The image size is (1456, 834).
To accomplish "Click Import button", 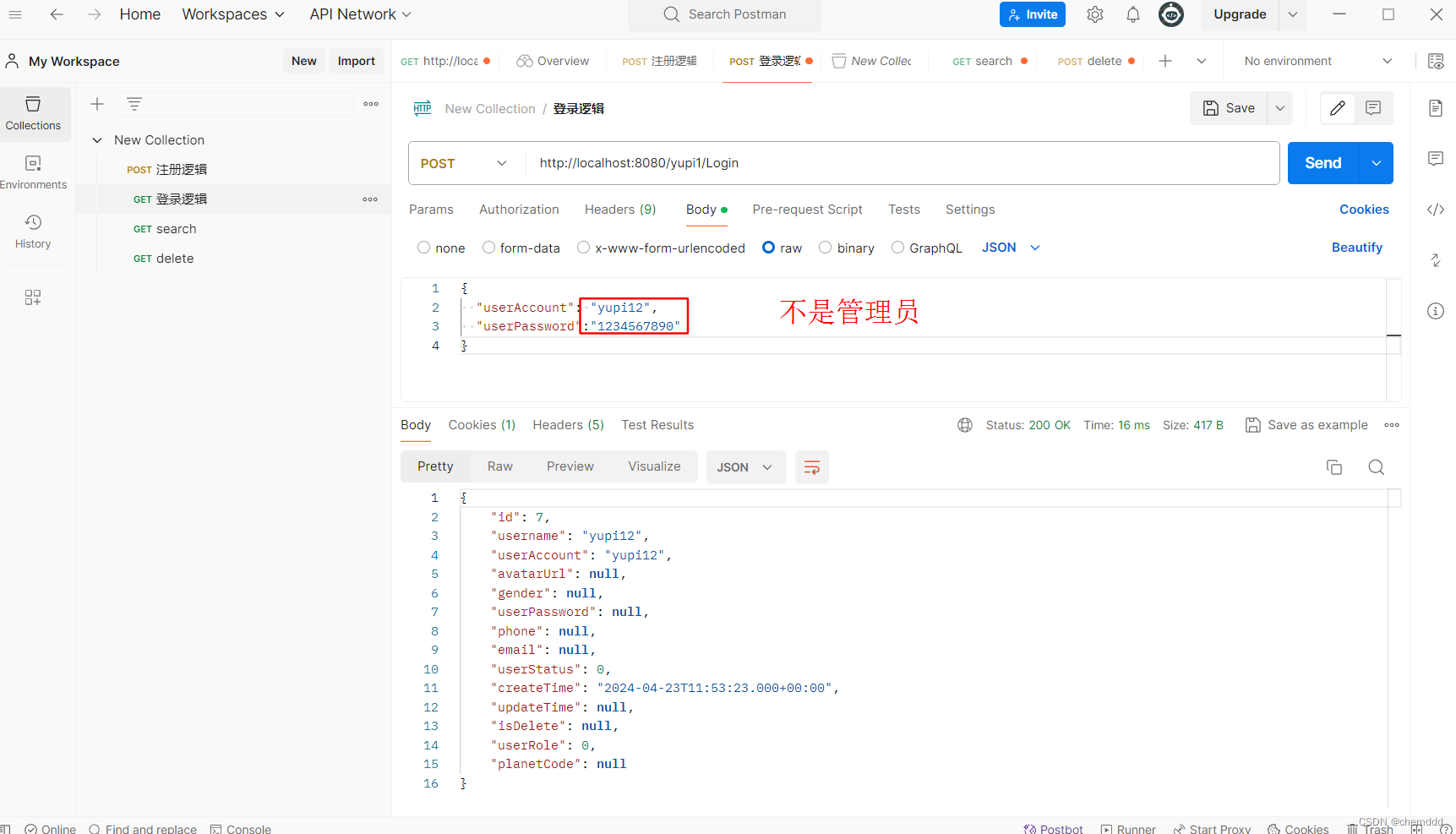I will 357,61.
